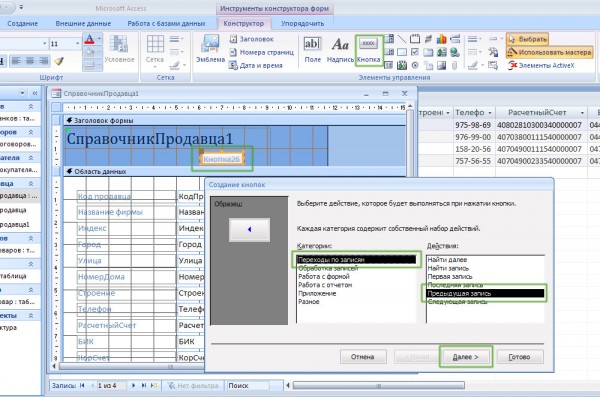
Task: Insert Эмблема logo into the form
Action: [x=210, y=49]
